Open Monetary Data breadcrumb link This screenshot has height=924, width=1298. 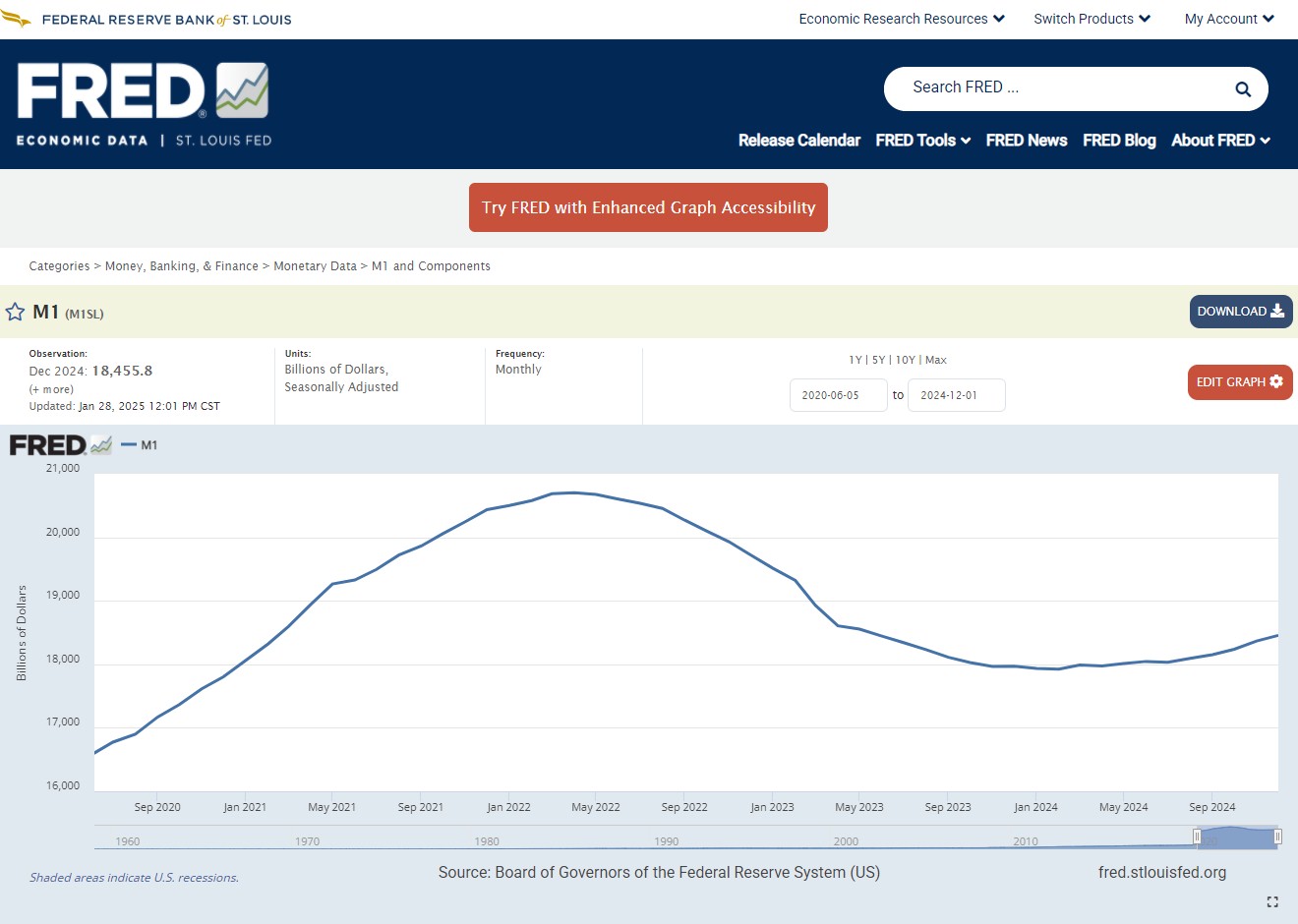point(315,266)
